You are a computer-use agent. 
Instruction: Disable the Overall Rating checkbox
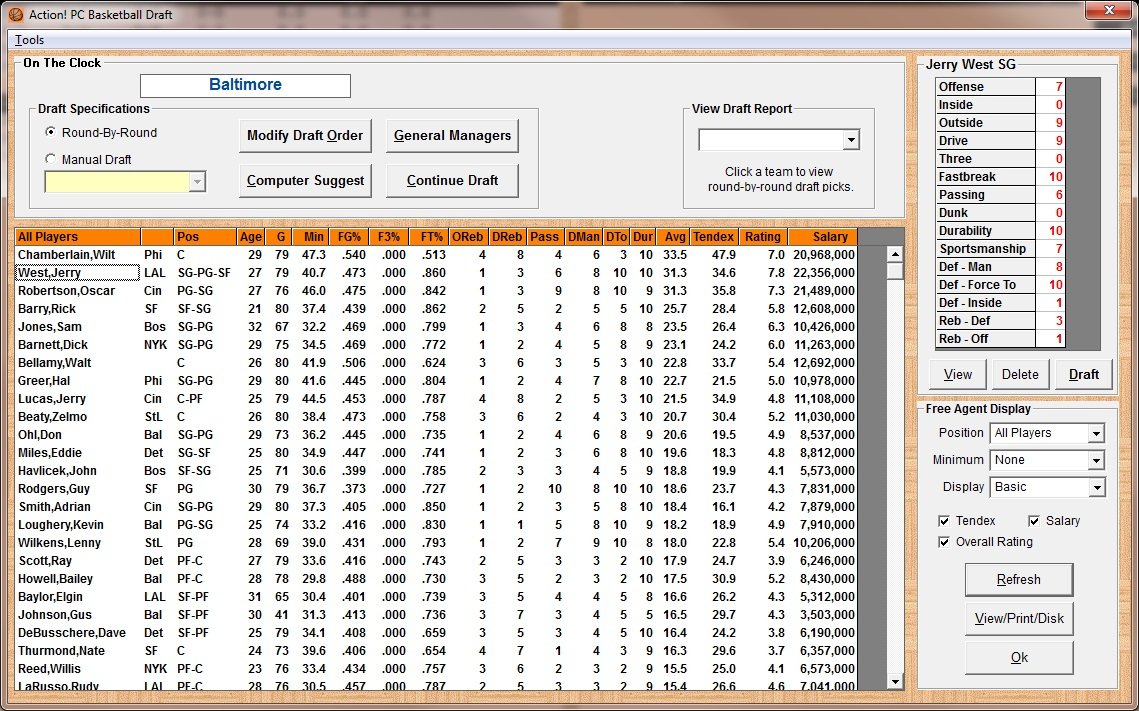pos(945,542)
